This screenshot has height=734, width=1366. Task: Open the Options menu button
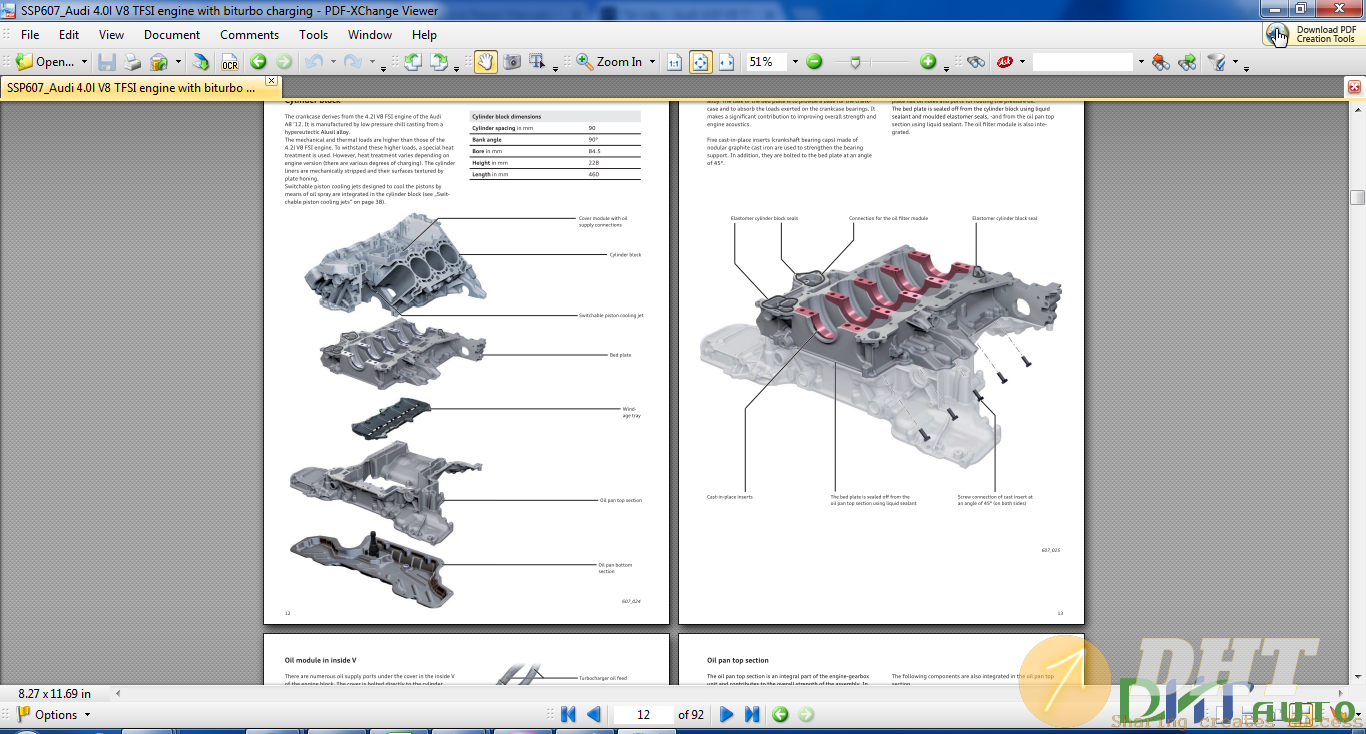[x=54, y=714]
